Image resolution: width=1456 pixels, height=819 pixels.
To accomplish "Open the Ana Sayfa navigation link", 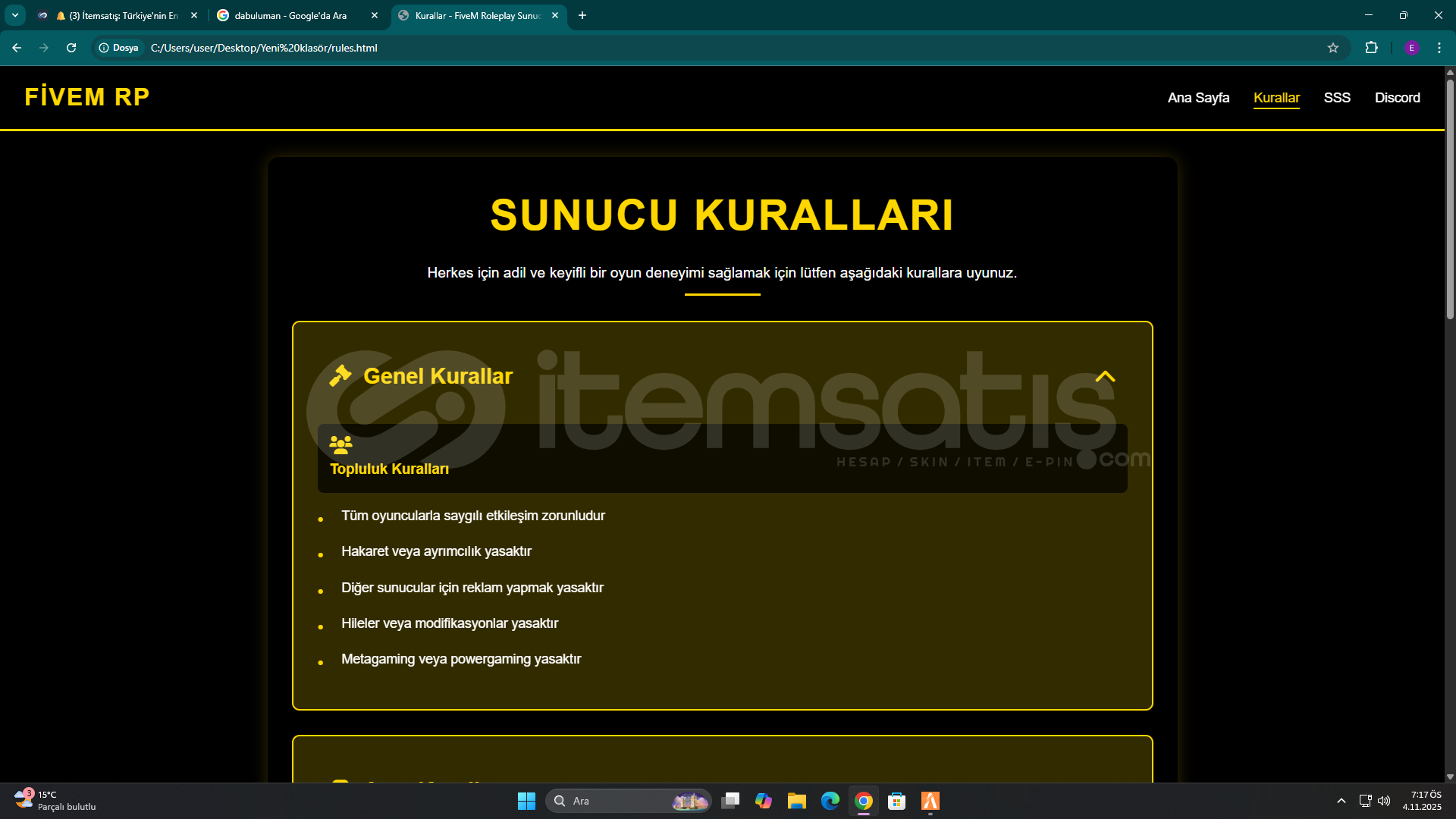I will [x=1198, y=98].
